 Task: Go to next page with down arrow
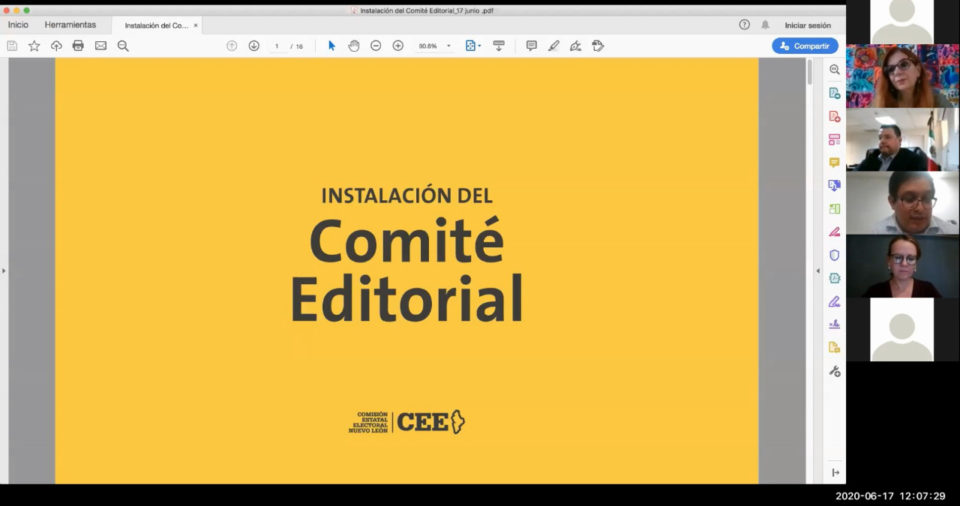tap(254, 46)
